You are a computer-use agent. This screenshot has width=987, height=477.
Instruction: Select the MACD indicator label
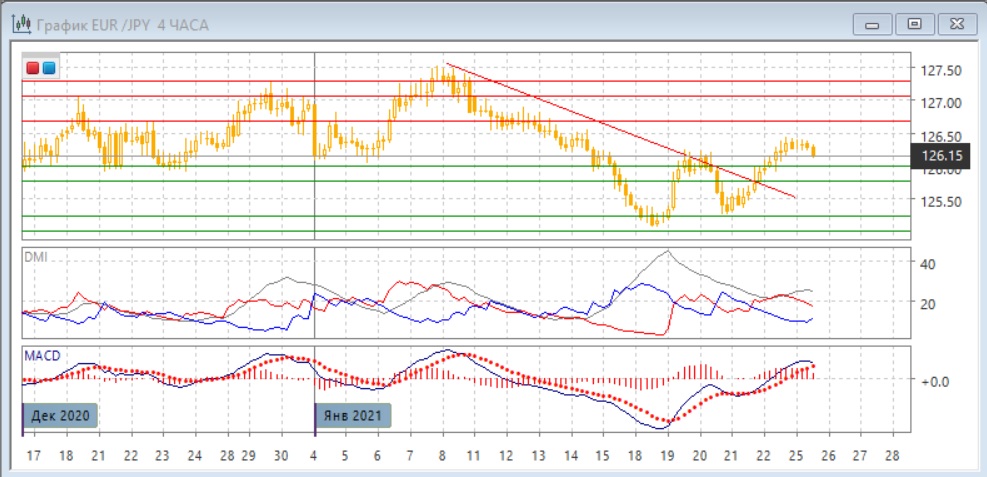click(x=41, y=355)
